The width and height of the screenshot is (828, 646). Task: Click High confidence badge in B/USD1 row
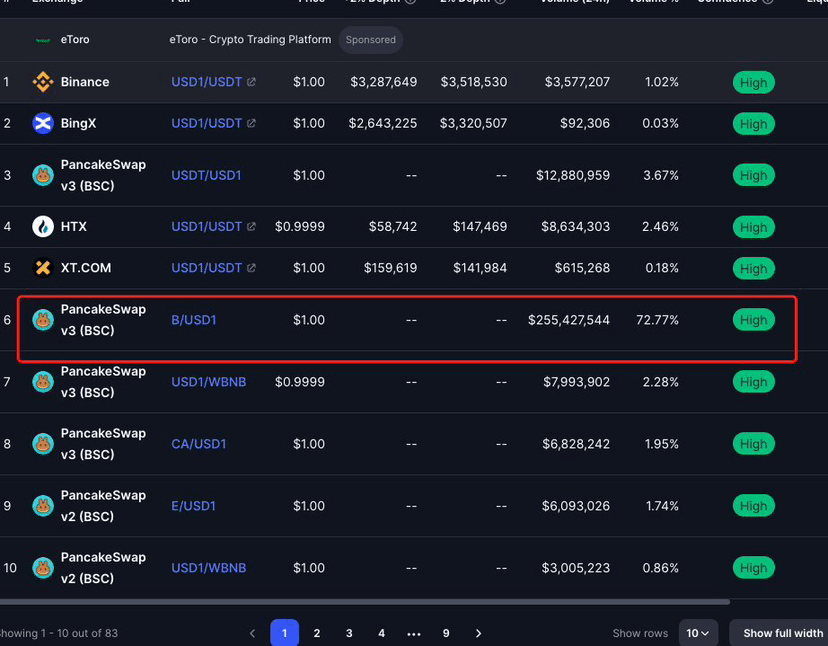click(x=754, y=320)
